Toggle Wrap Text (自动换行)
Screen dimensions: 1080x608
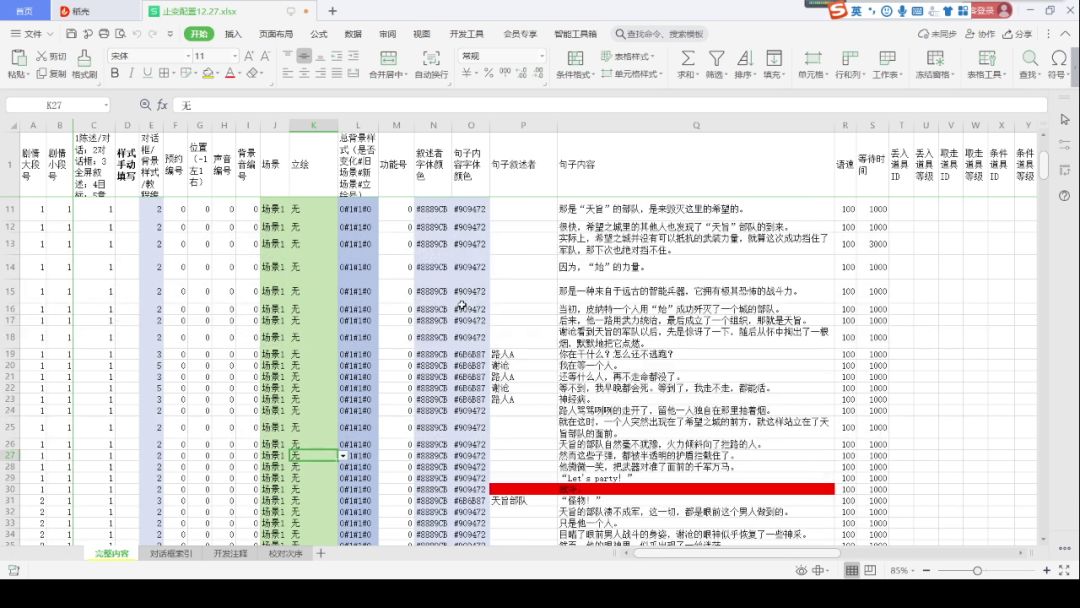pos(431,58)
